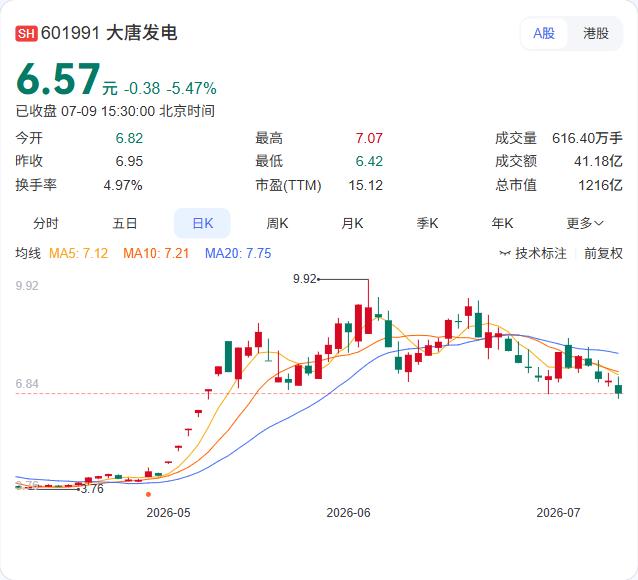This screenshot has width=638, height=580.
Task: Click the 2026-07 date axis label
Action: (558, 512)
